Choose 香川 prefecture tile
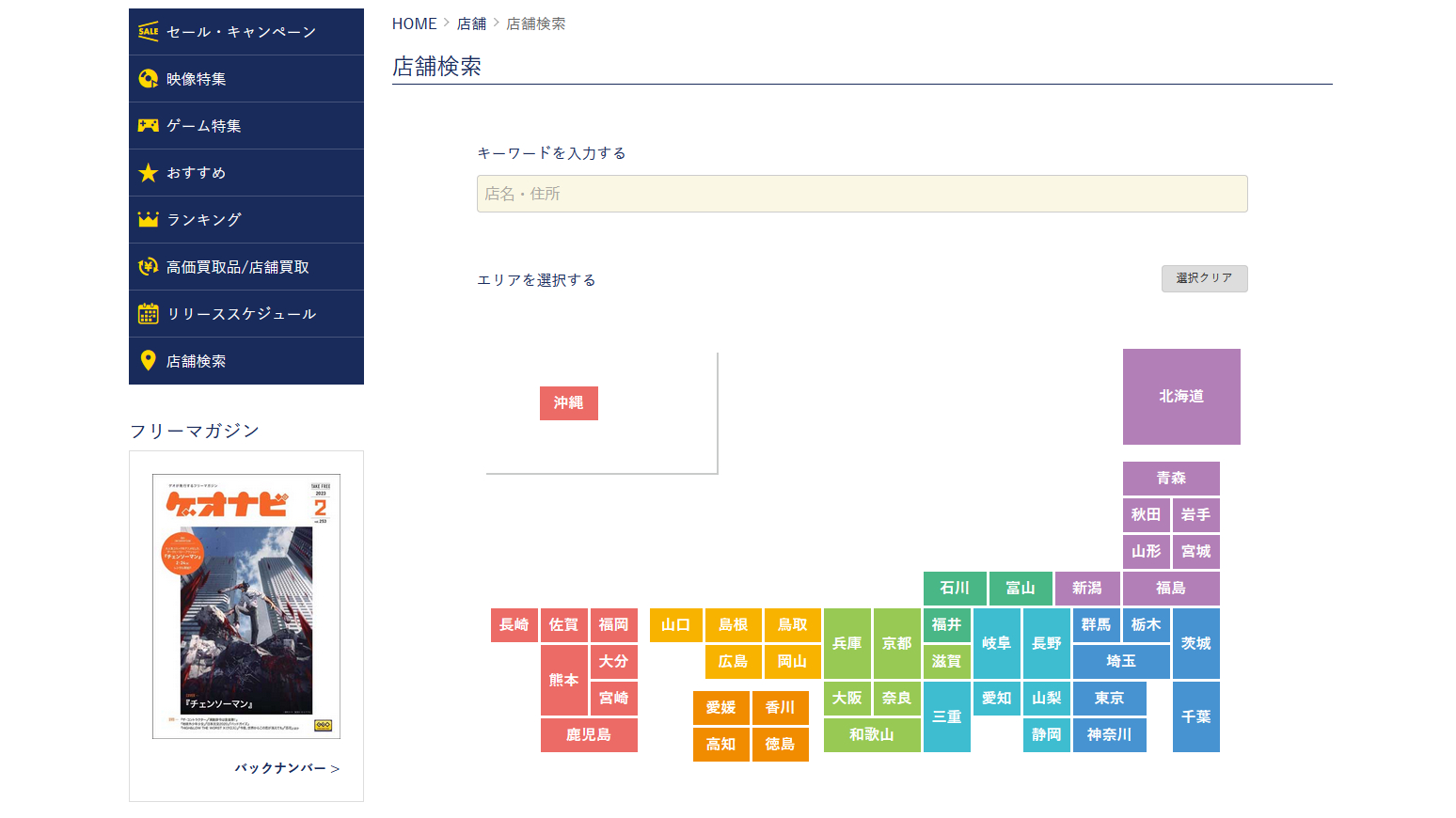This screenshot has height=818, width=1456. (781, 708)
